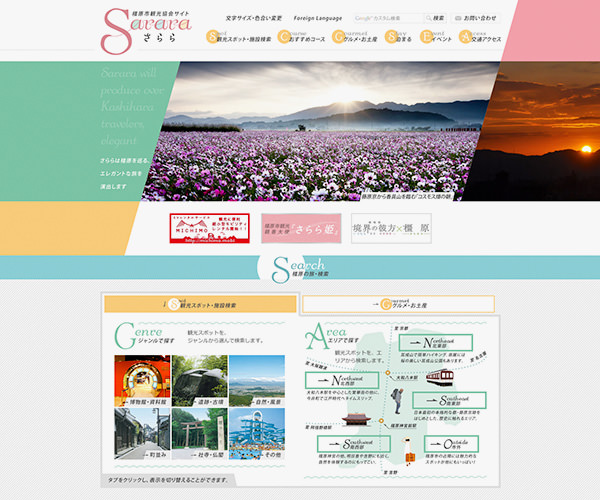Click the Google custom search field
The width and height of the screenshot is (600, 500).
point(389,18)
